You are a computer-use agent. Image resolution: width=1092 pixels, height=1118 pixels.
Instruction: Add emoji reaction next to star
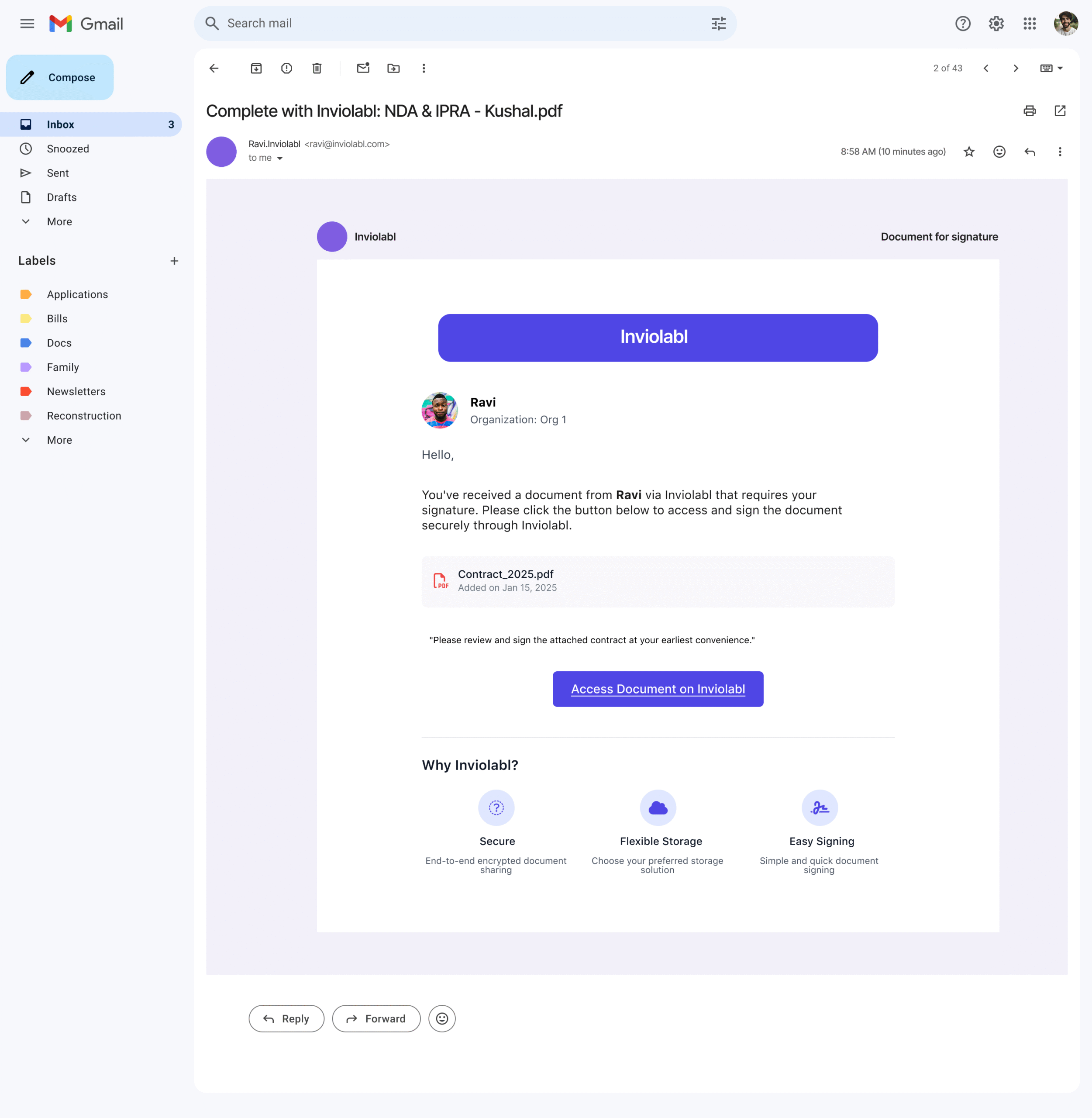point(999,152)
